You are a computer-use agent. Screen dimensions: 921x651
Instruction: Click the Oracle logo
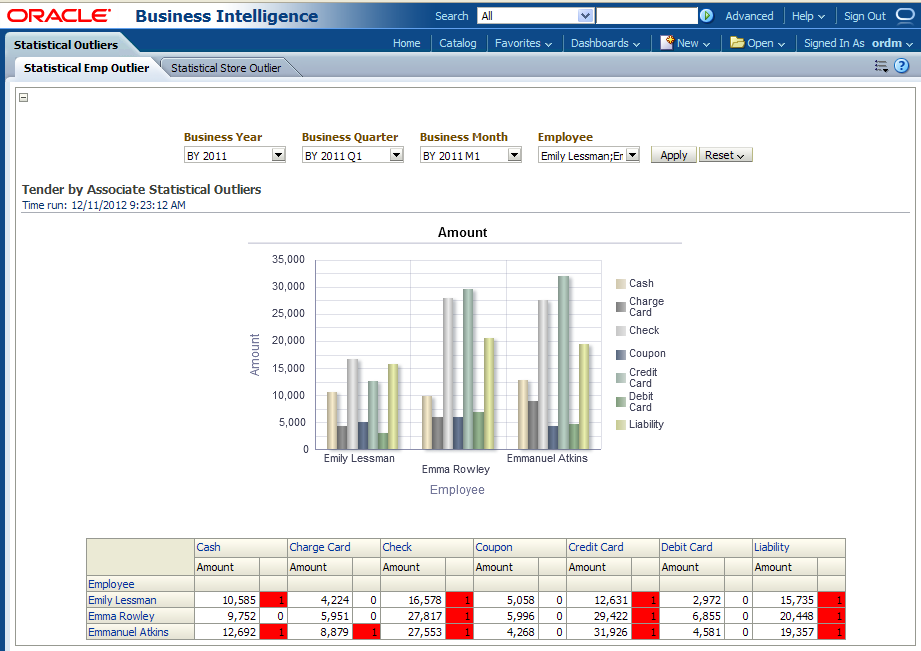[x=59, y=16]
